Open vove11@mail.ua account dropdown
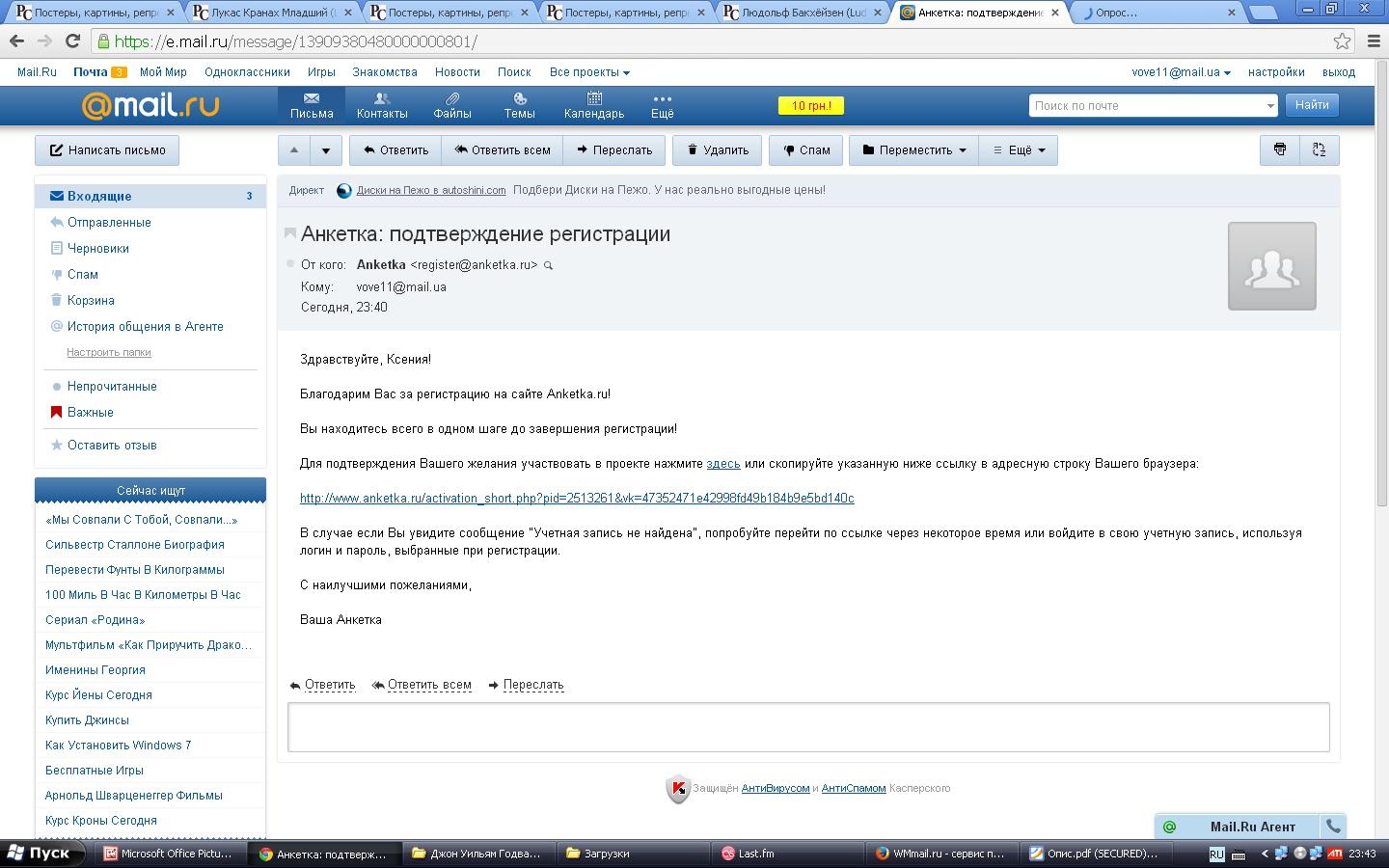Screen dimensions: 1389x868 coord(1181,72)
